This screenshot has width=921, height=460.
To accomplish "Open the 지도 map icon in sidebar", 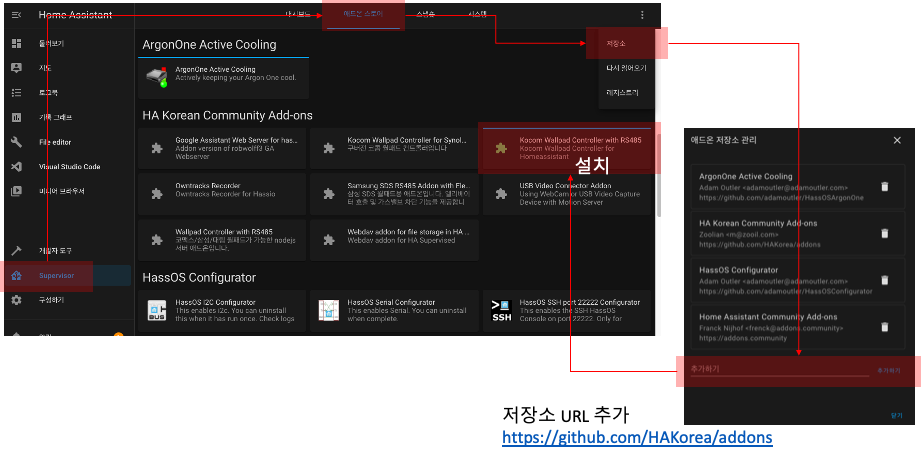I will pos(16,68).
